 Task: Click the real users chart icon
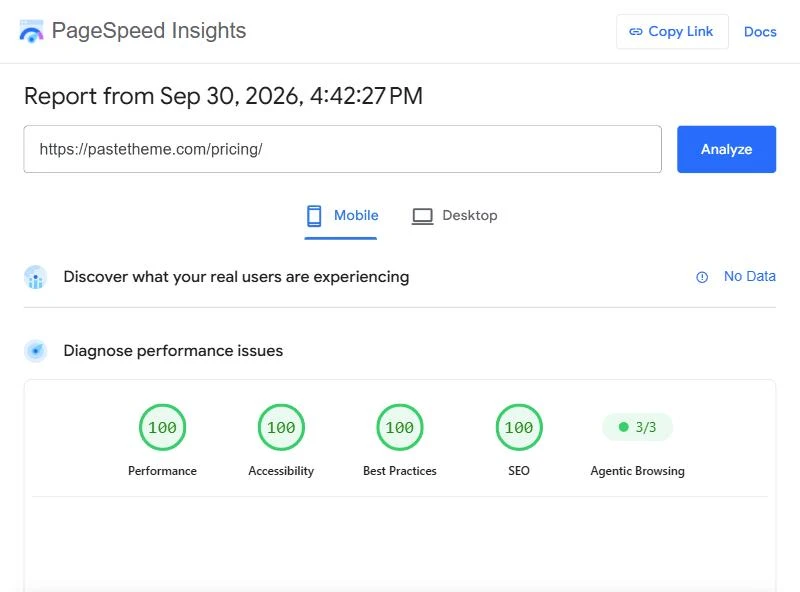(35, 277)
